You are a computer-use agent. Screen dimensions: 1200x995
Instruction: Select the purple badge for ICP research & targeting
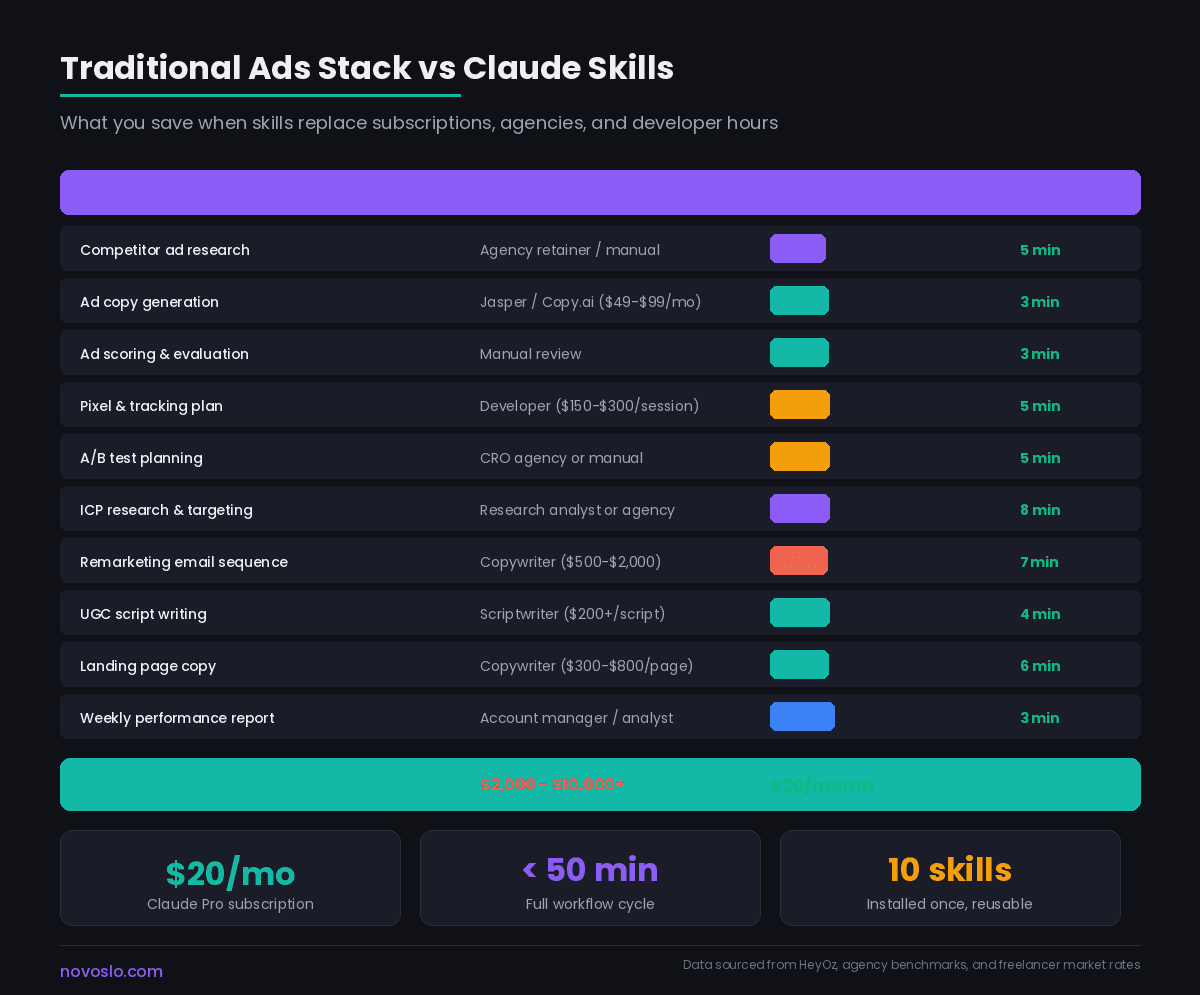(799, 508)
